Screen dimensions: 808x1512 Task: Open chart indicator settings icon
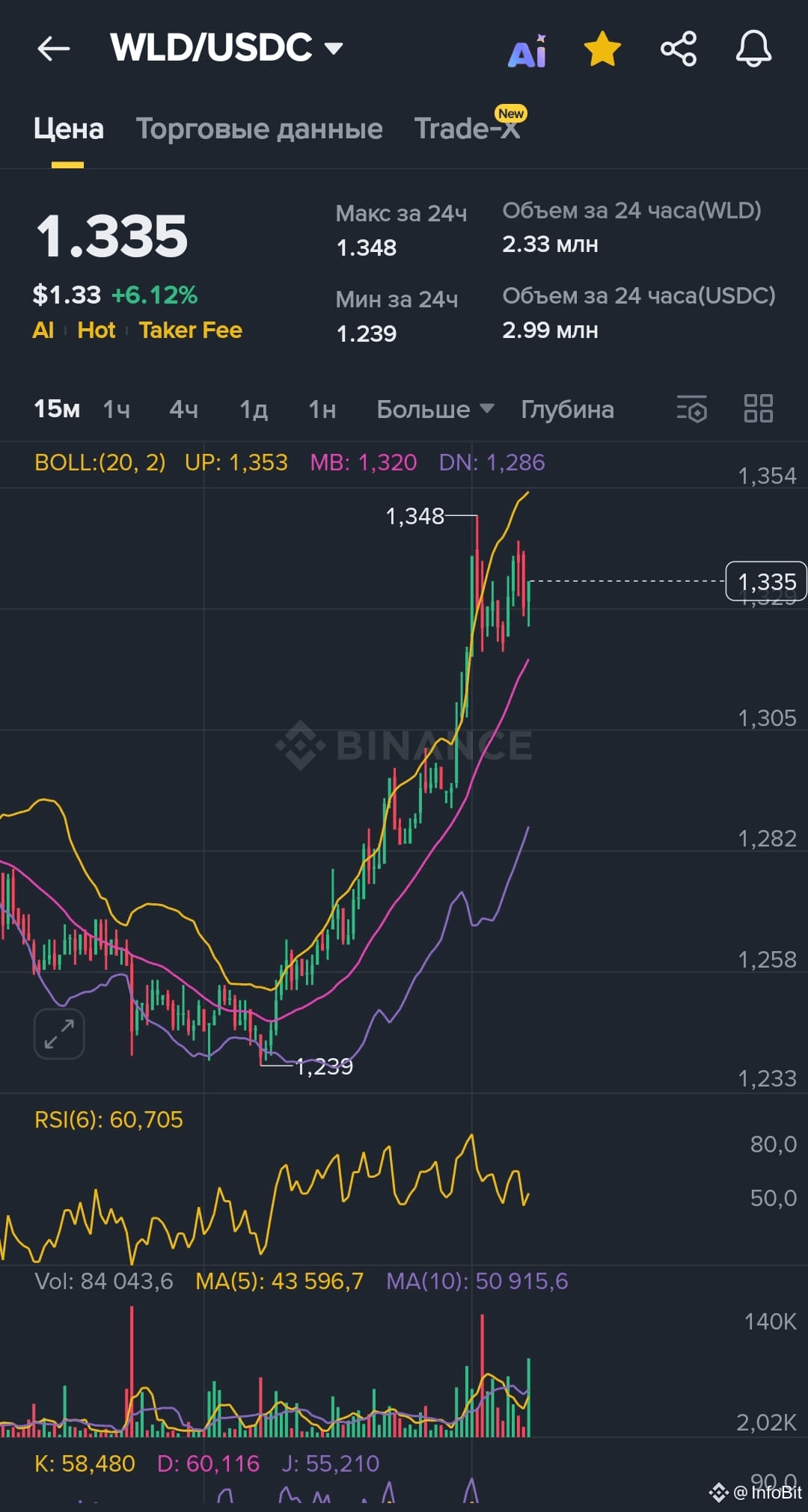coord(692,409)
